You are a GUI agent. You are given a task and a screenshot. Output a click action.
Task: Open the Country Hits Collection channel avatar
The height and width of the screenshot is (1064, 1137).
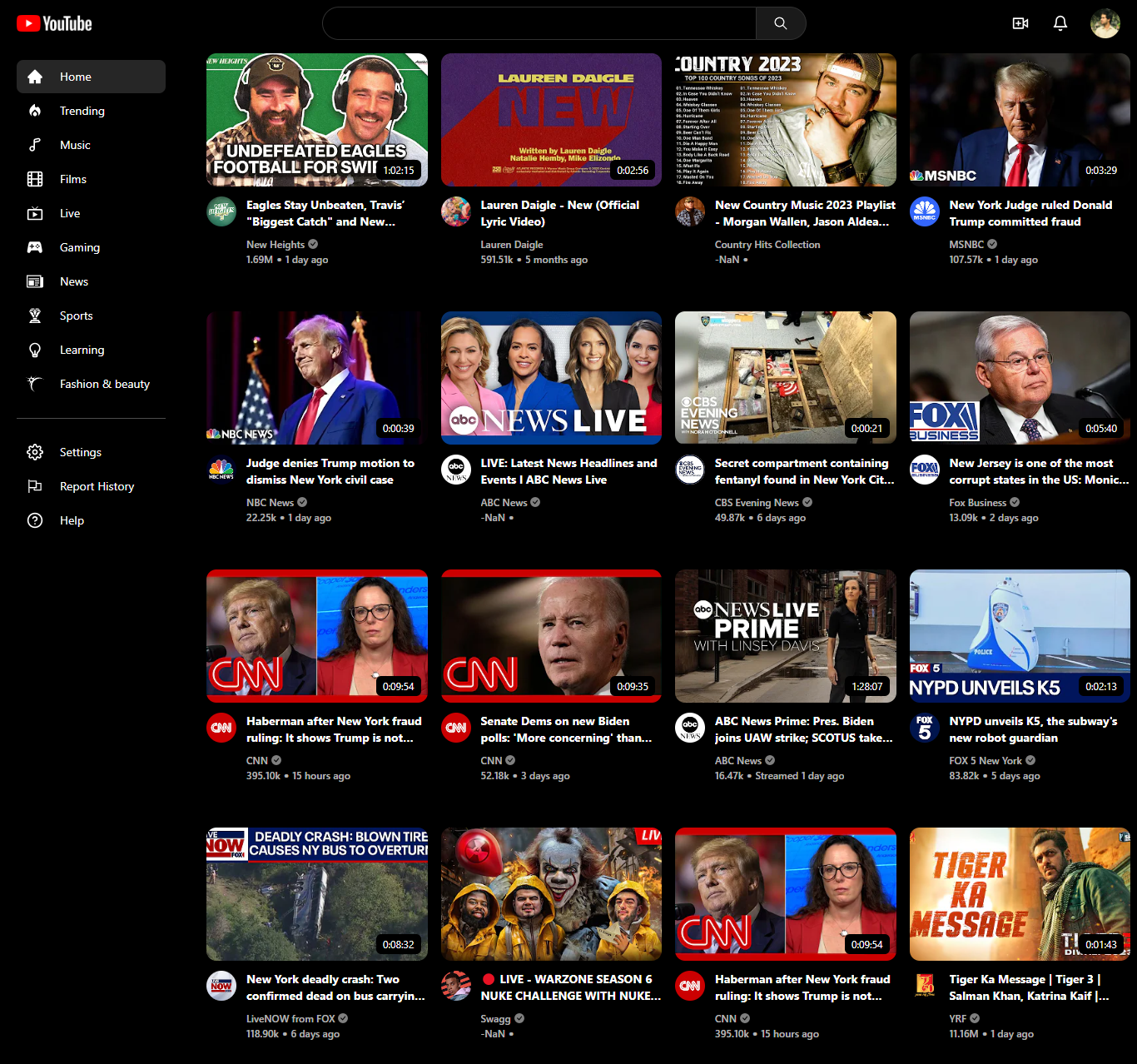(690, 211)
